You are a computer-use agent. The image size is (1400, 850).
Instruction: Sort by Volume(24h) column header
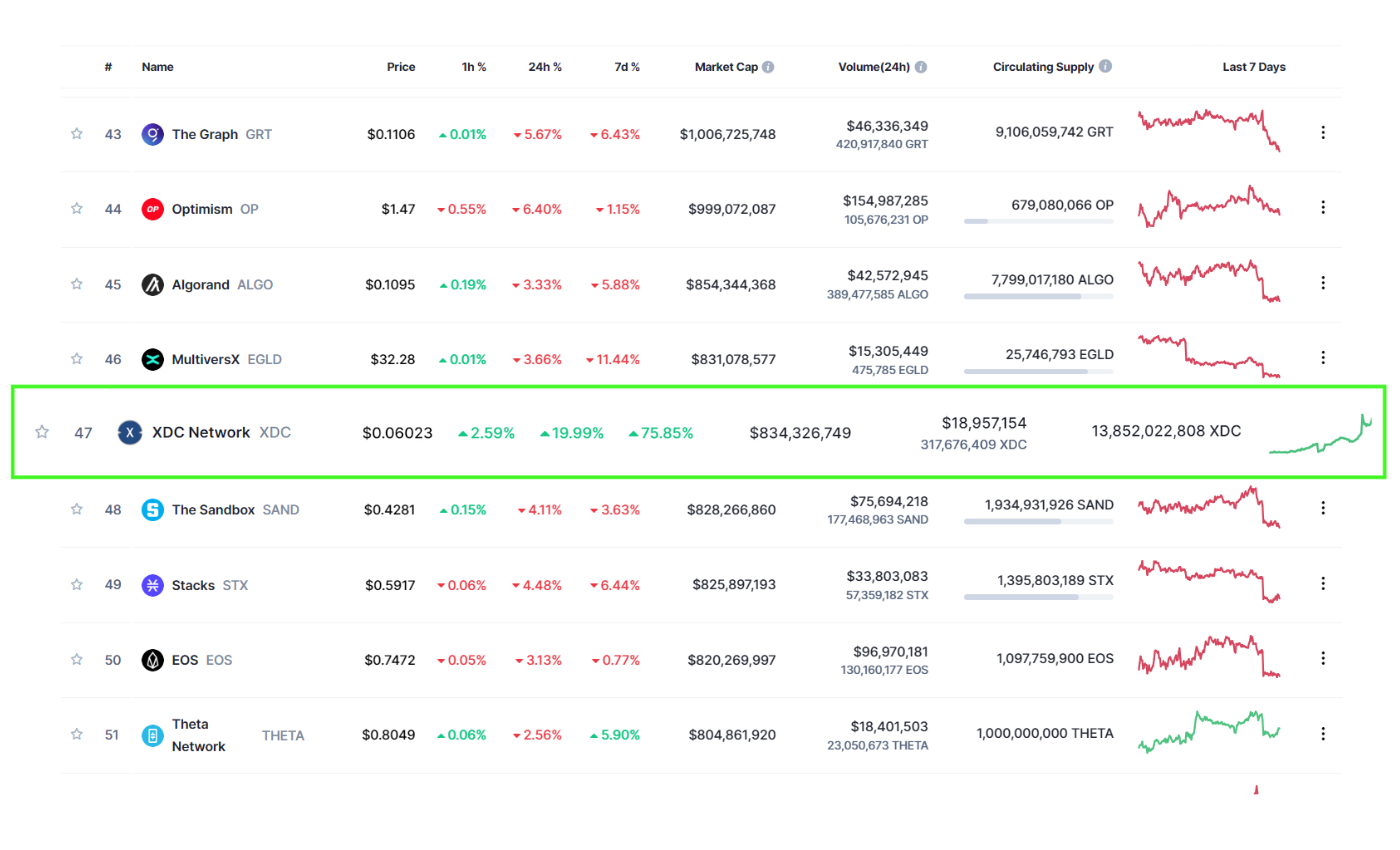[x=874, y=67]
